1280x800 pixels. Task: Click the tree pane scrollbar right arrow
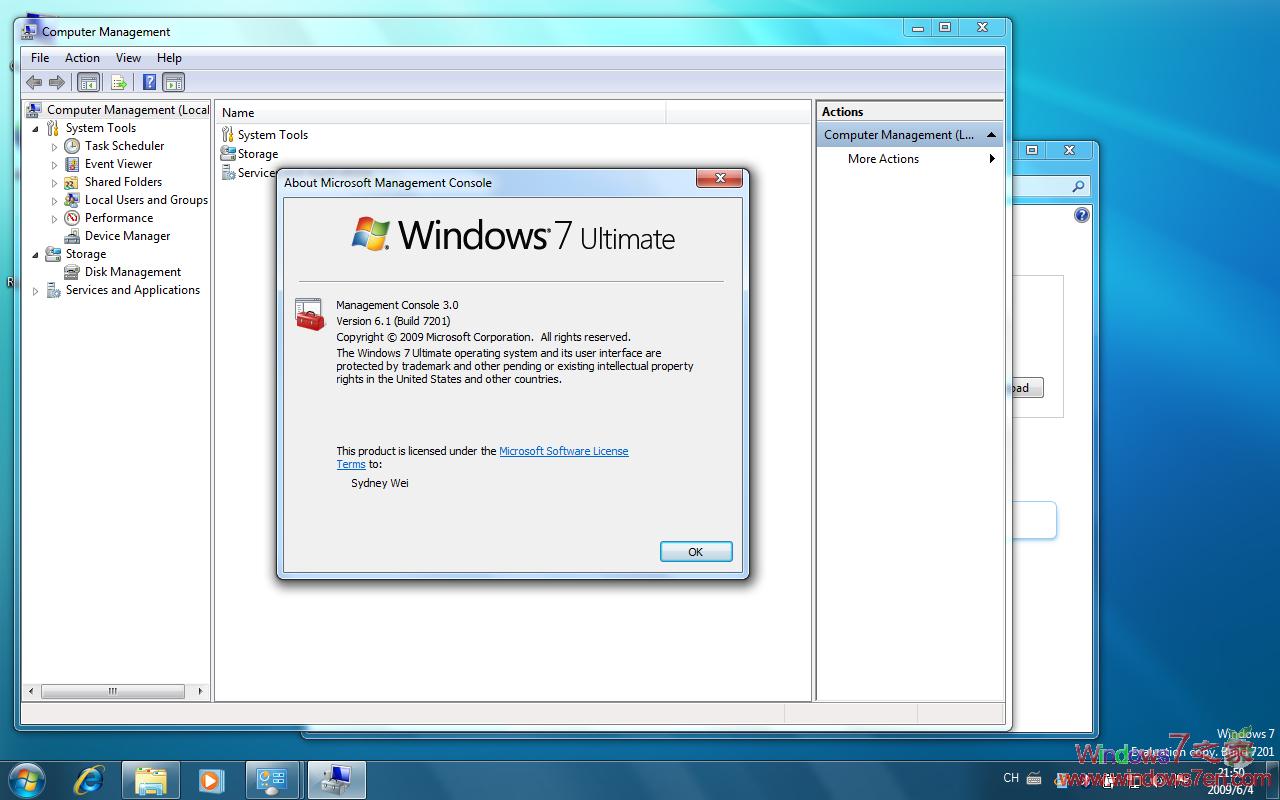pos(200,691)
